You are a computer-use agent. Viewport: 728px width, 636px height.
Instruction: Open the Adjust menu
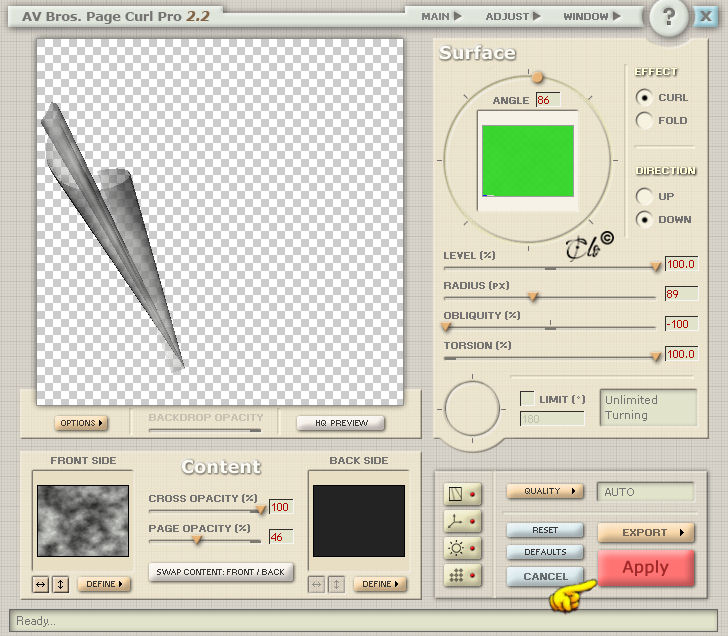(513, 16)
